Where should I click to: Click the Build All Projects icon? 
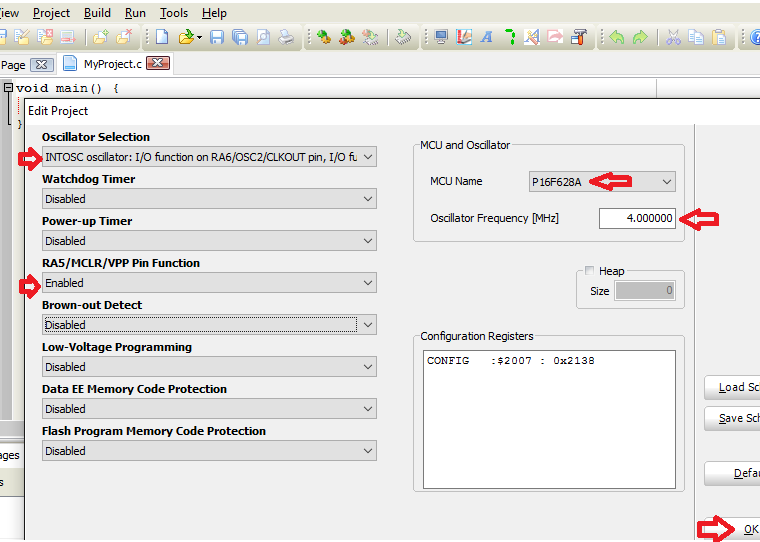tap(347, 37)
